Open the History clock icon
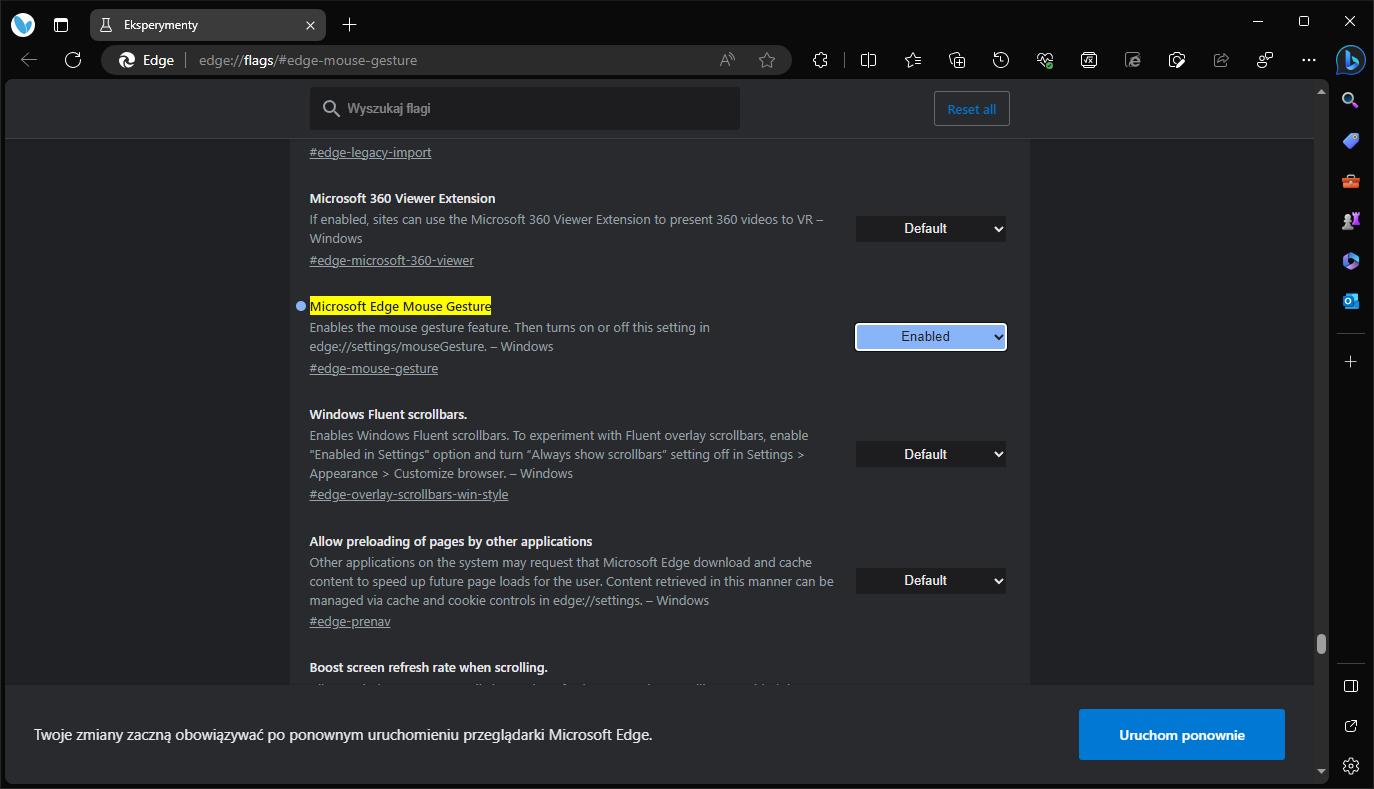1374x789 pixels. (x=1001, y=60)
